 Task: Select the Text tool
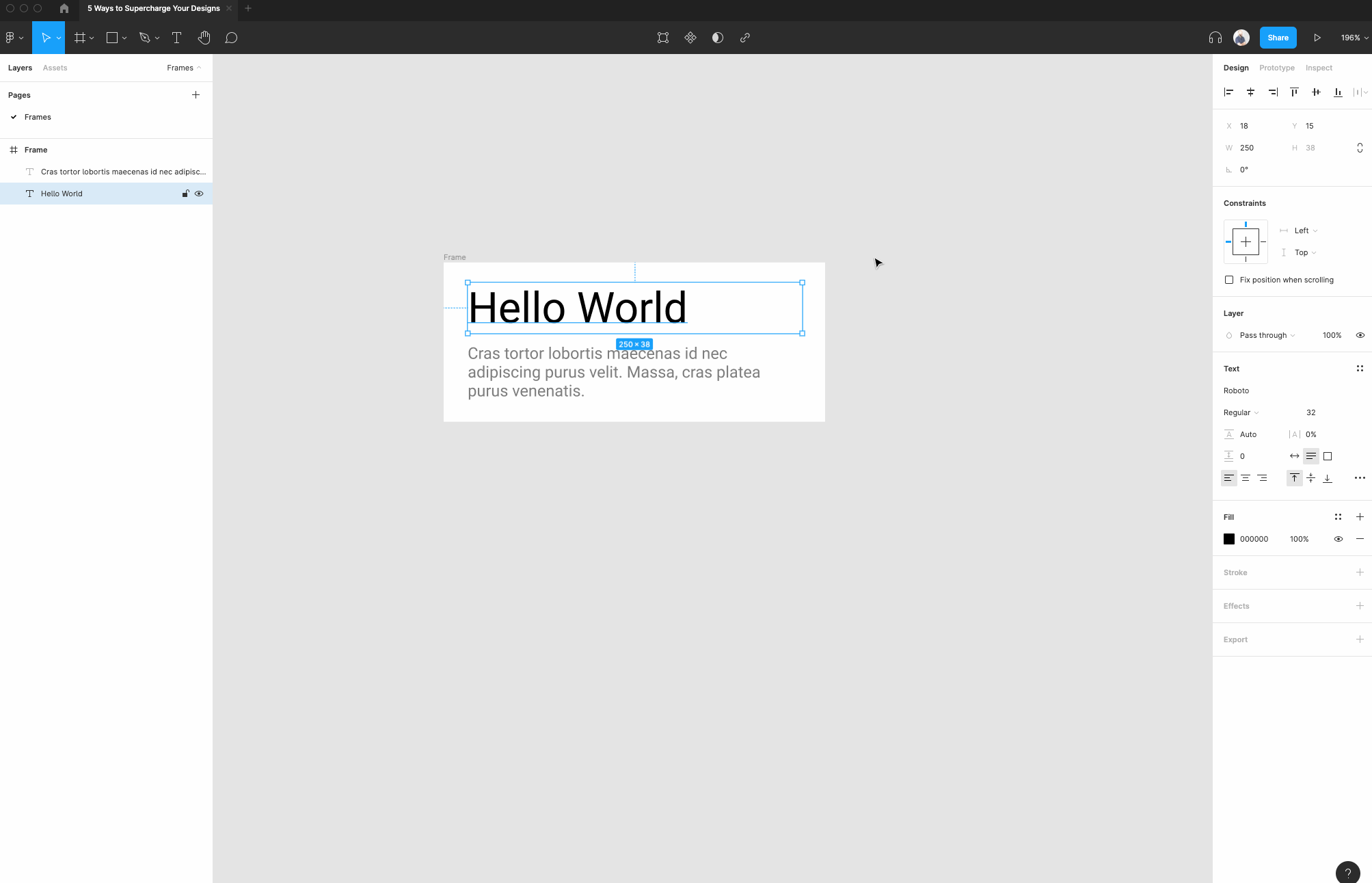tap(176, 38)
